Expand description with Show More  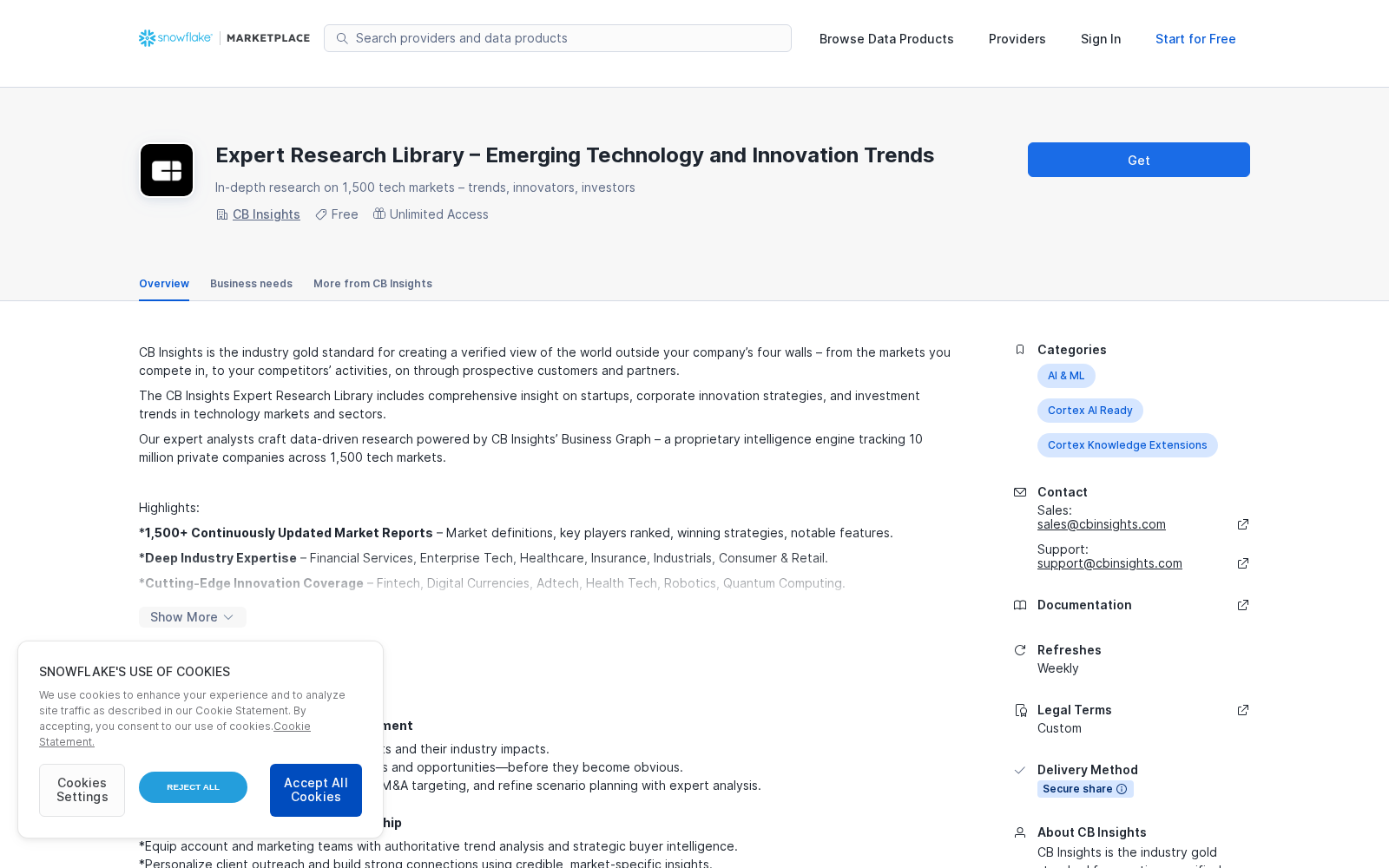click(193, 617)
